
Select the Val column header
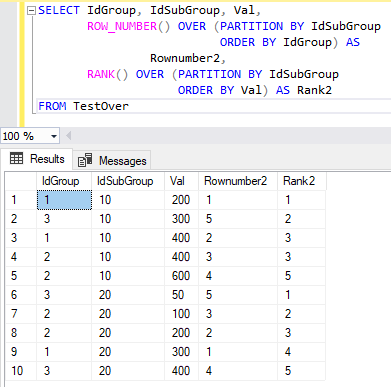181,181
